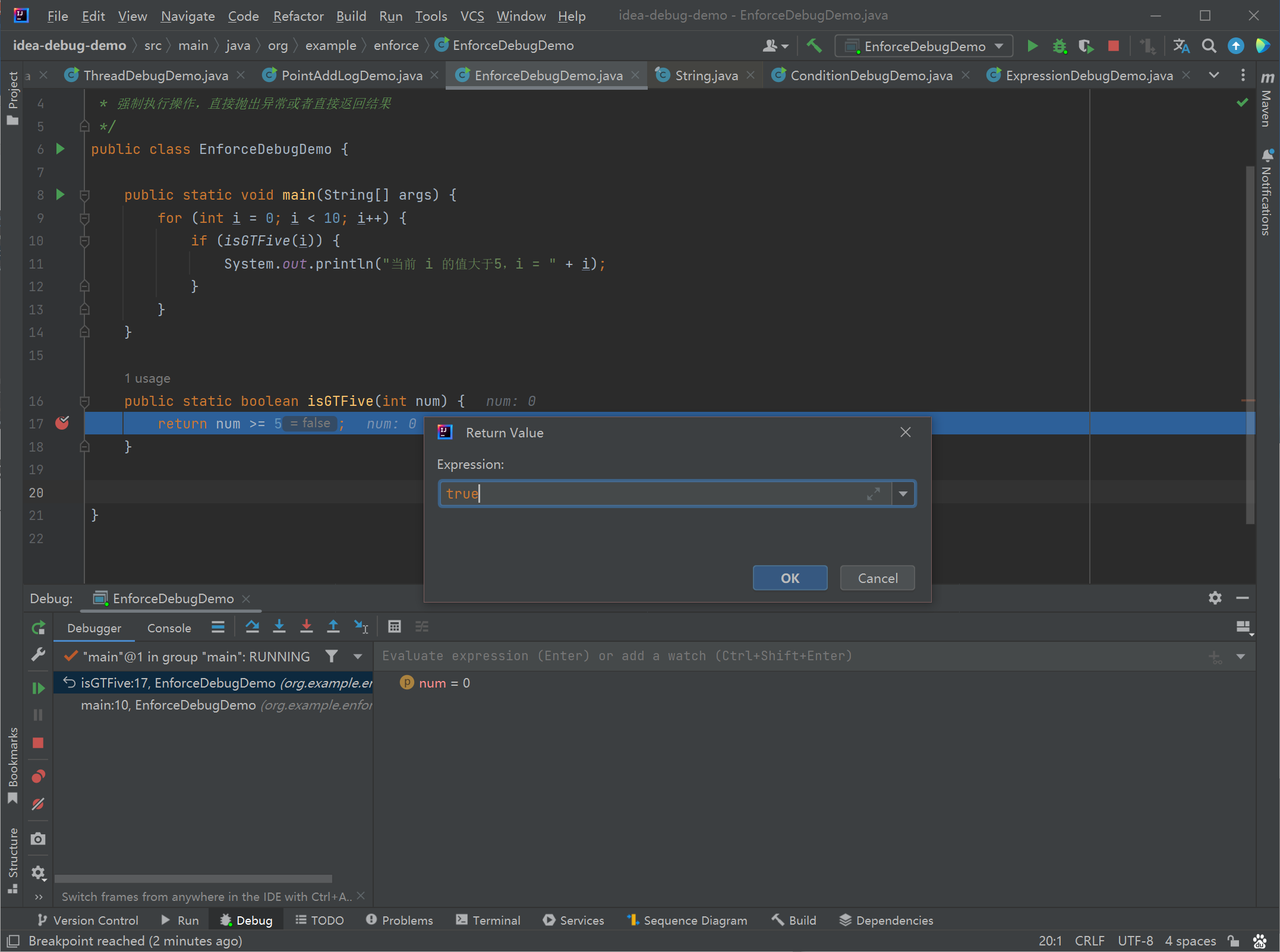Expand the EnforceDebugDemo run configuration dropdown

point(999,46)
